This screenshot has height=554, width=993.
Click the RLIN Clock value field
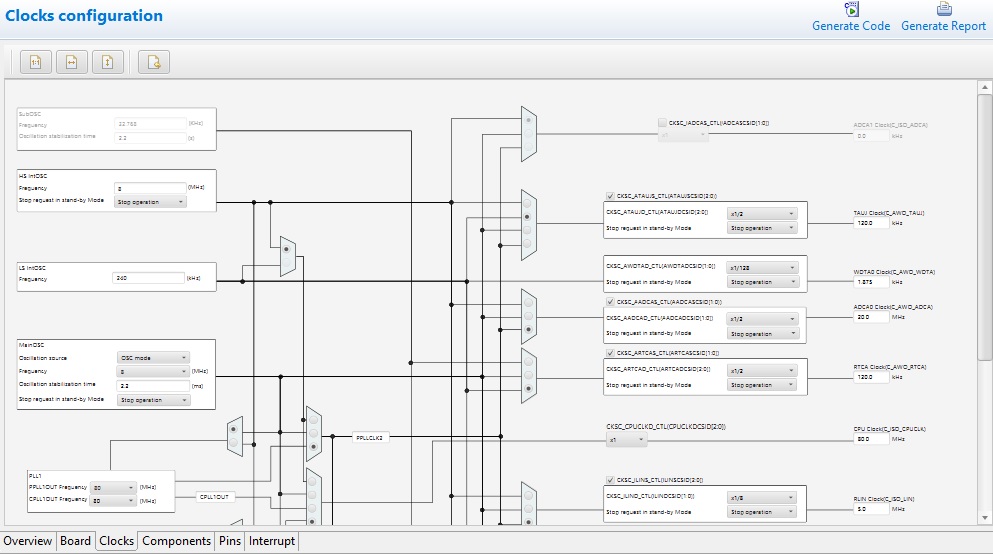(x=871, y=509)
